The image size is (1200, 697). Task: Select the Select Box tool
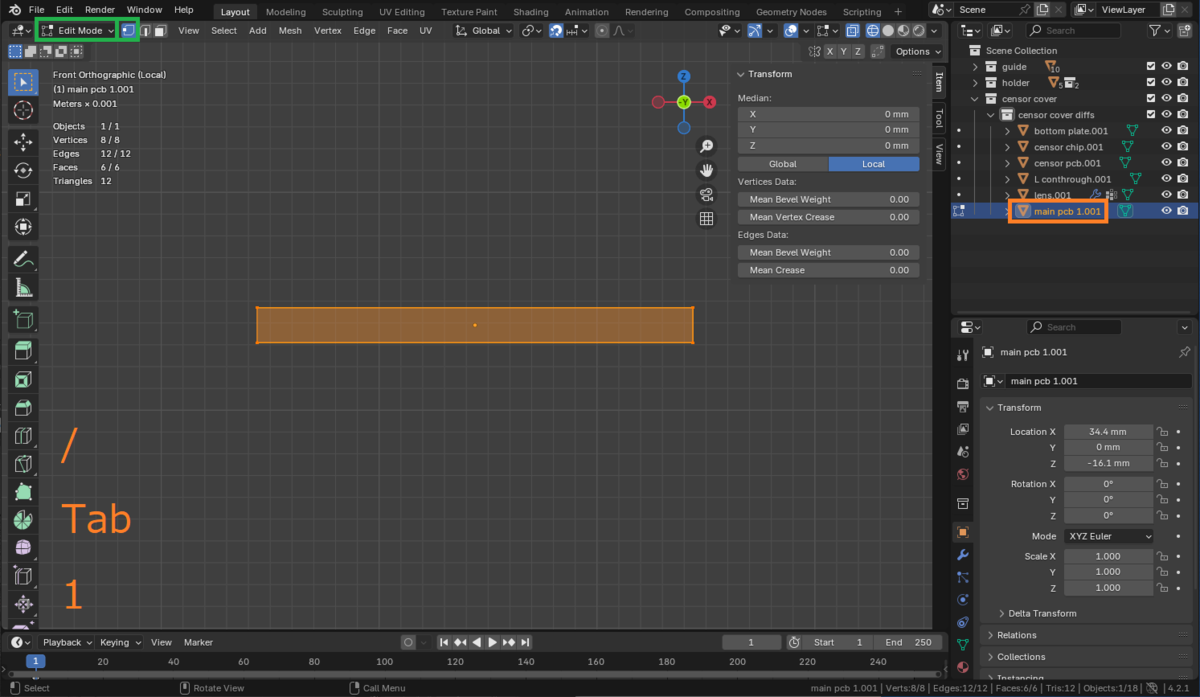click(x=22, y=81)
